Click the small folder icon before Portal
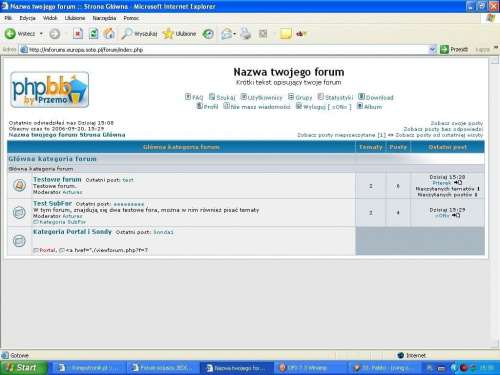The height and width of the screenshot is (375, 500). pos(36,250)
